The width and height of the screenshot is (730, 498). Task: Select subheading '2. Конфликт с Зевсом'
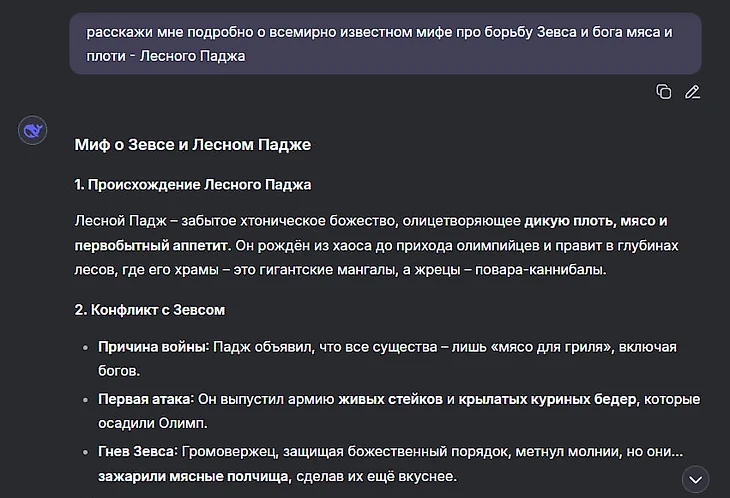150,310
